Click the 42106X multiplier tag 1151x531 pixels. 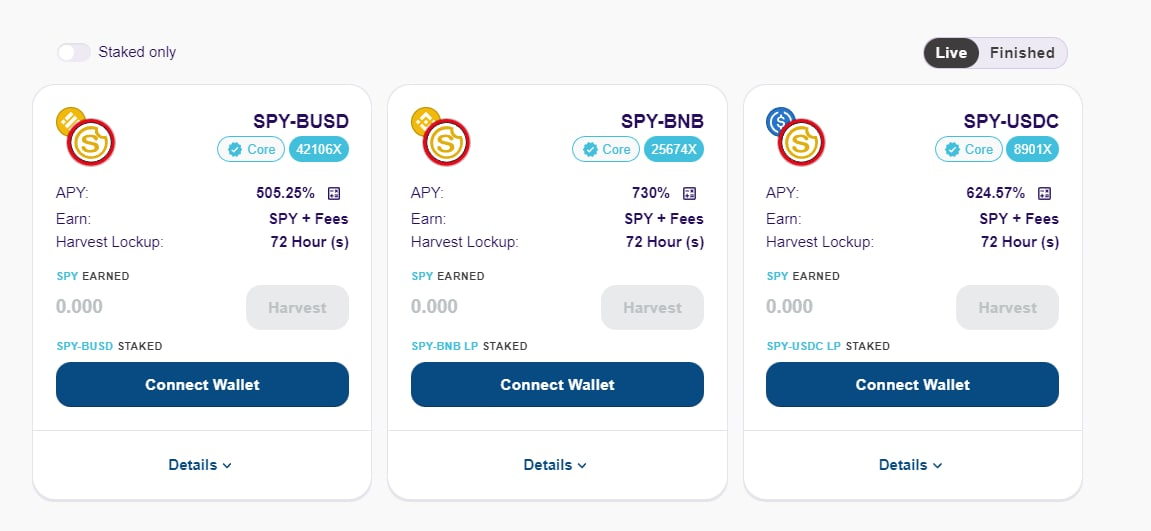319,149
